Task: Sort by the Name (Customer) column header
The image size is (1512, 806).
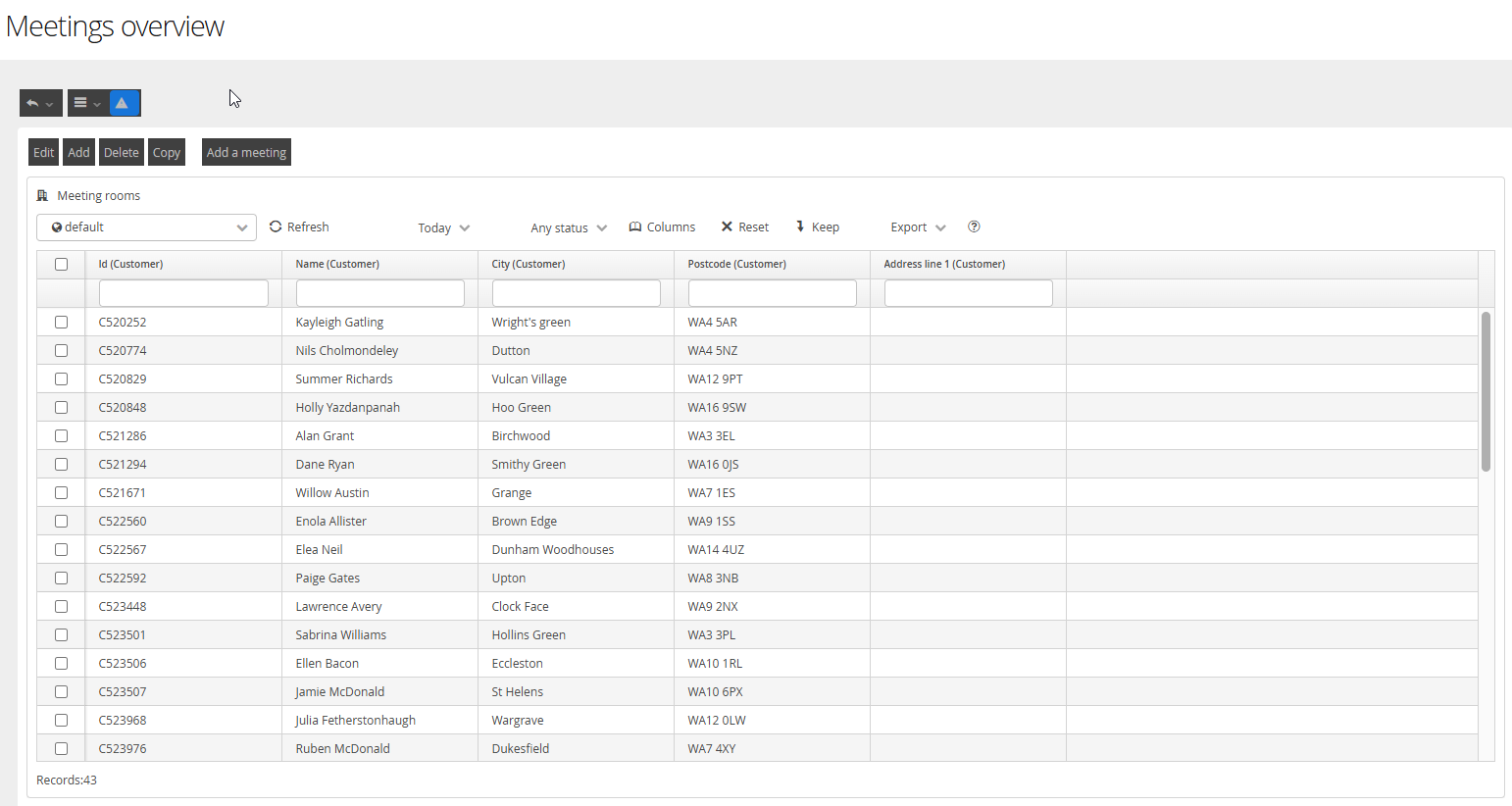Action: (337, 264)
